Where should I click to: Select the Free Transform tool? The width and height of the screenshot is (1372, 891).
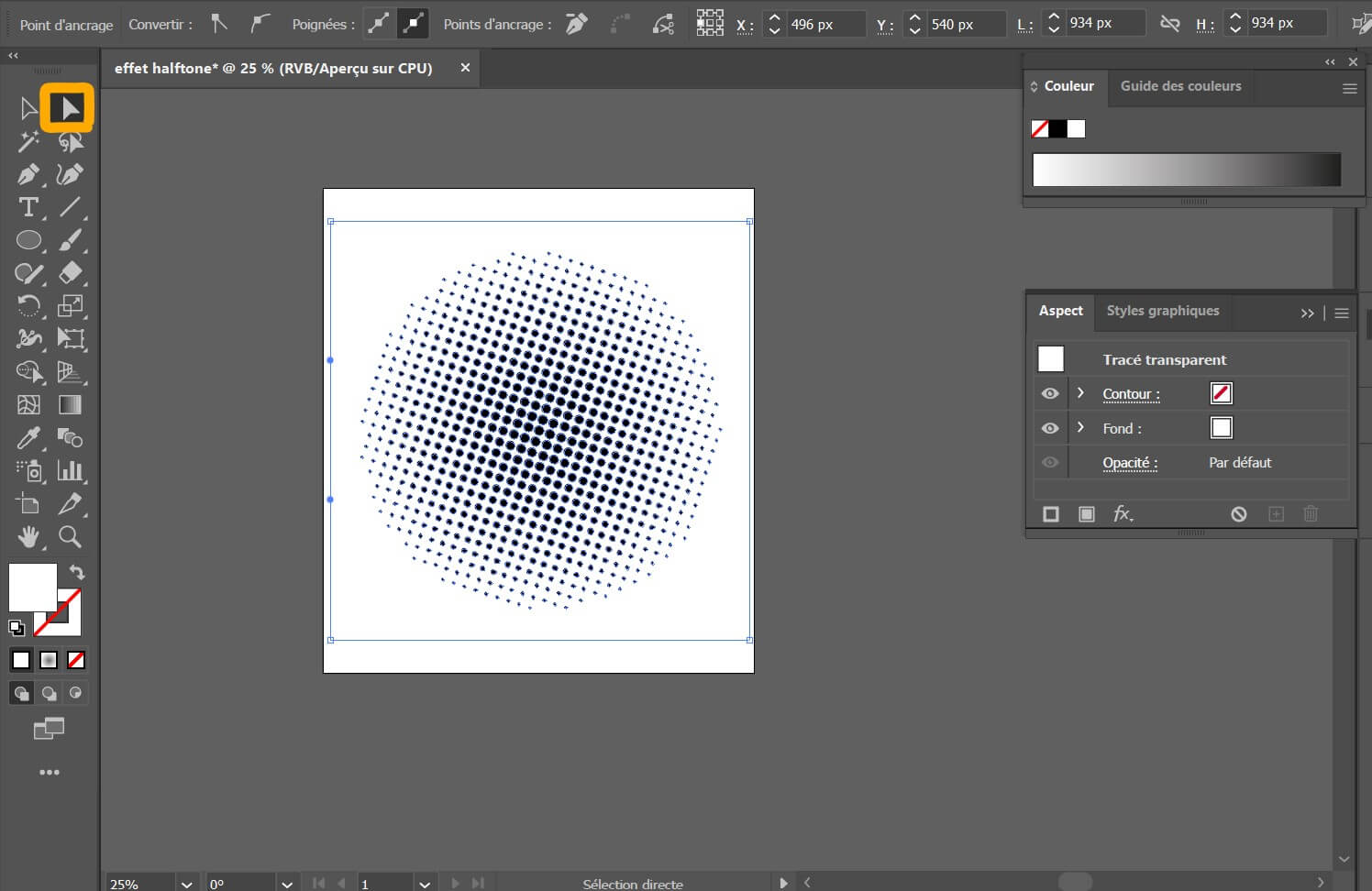(70, 339)
